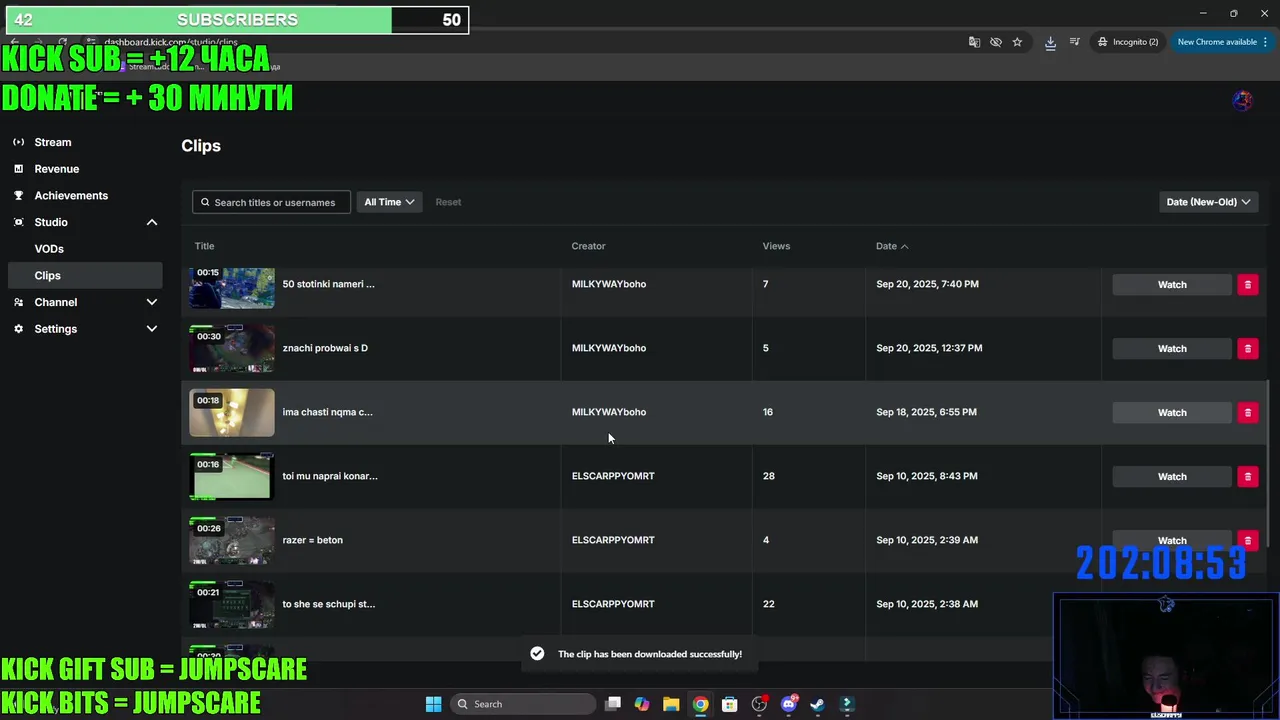The width and height of the screenshot is (1280, 720).
Task: Click the Creator column header
Action: pyautogui.click(x=588, y=246)
